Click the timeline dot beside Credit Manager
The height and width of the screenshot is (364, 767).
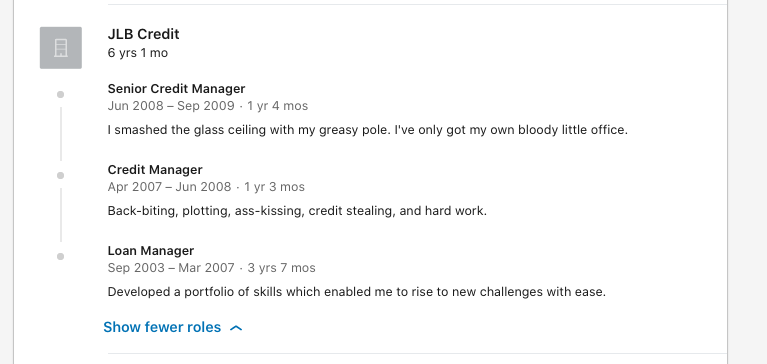(61, 176)
